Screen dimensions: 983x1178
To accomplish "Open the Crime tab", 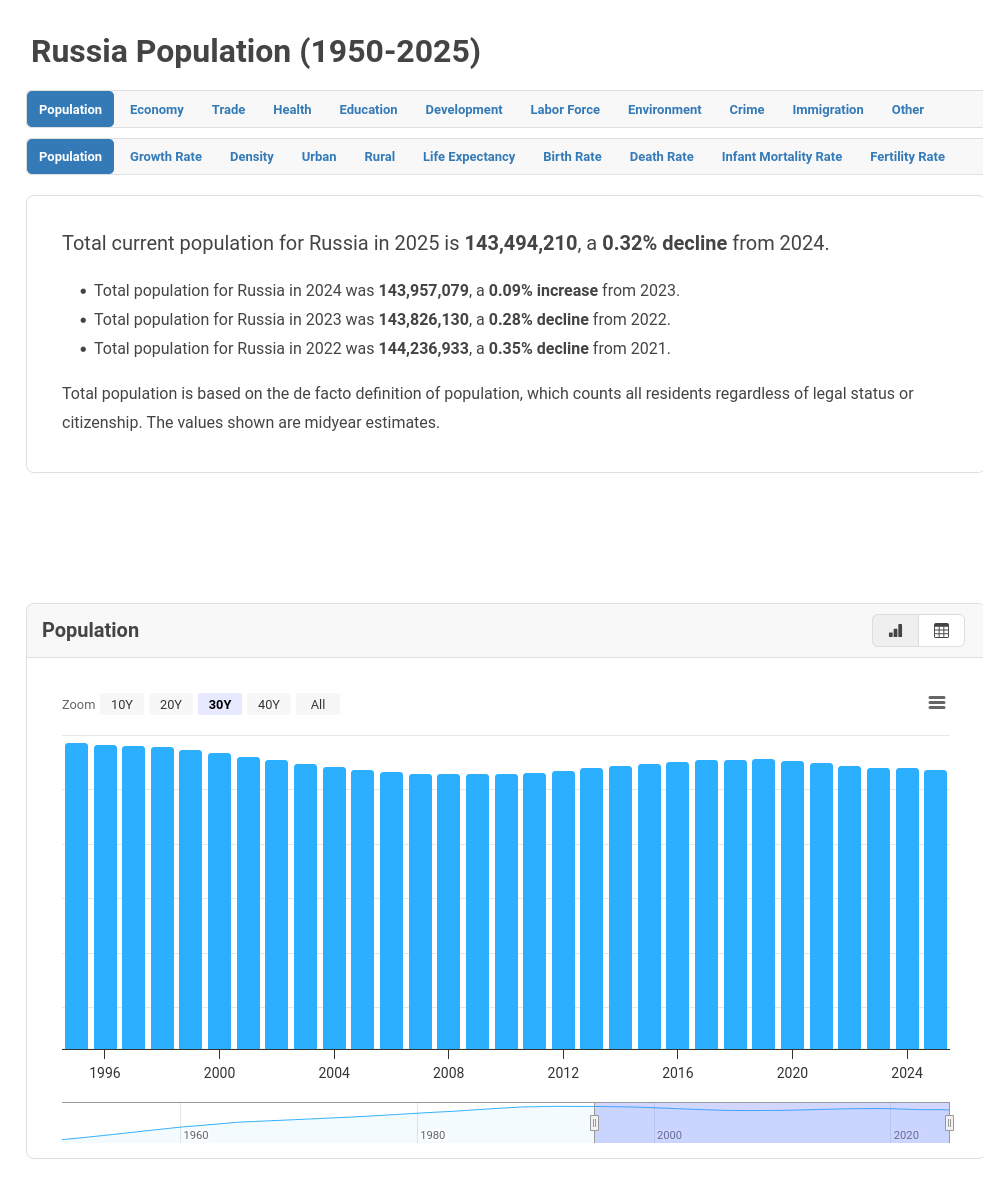I will tap(746, 110).
